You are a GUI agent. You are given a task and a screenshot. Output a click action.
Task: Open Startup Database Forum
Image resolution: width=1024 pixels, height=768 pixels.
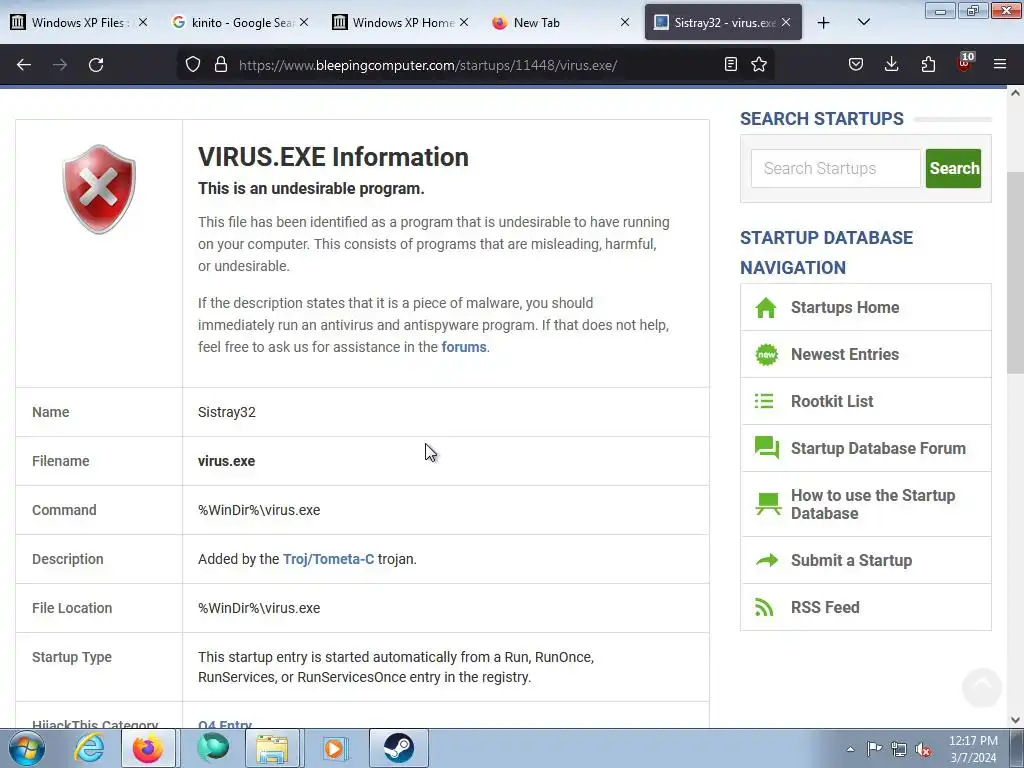pyautogui.click(x=878, y=448)
